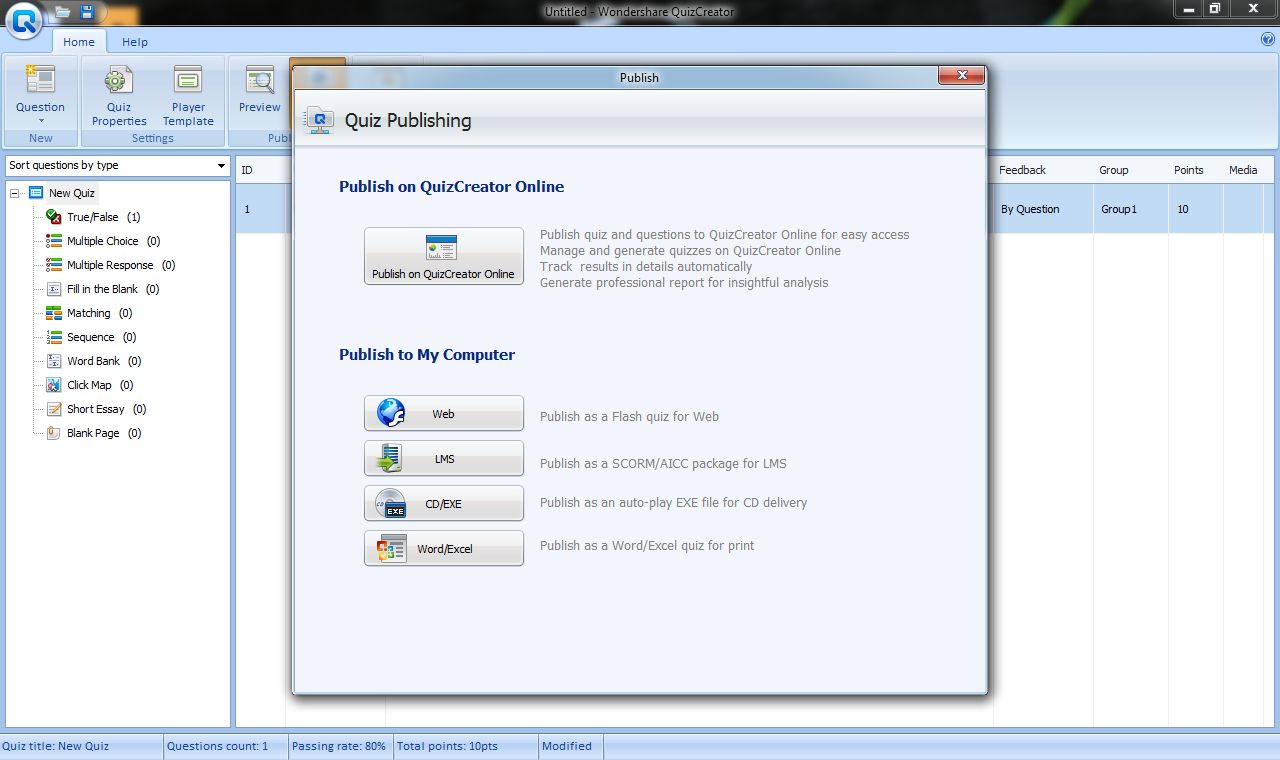Click the Preview ribbon button
Screen dimensions: 1280x760
coord(260,90)
